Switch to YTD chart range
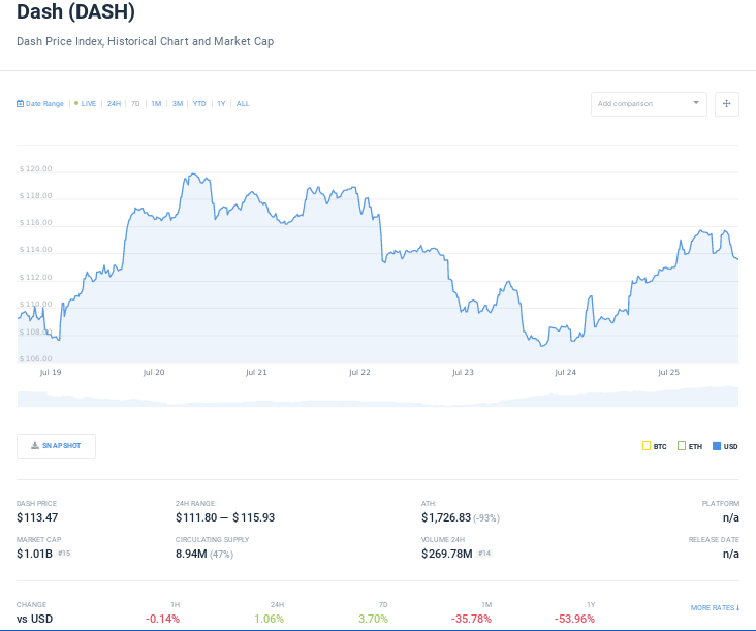This screenshot has width=756, height=631. [x=199, y=104]
